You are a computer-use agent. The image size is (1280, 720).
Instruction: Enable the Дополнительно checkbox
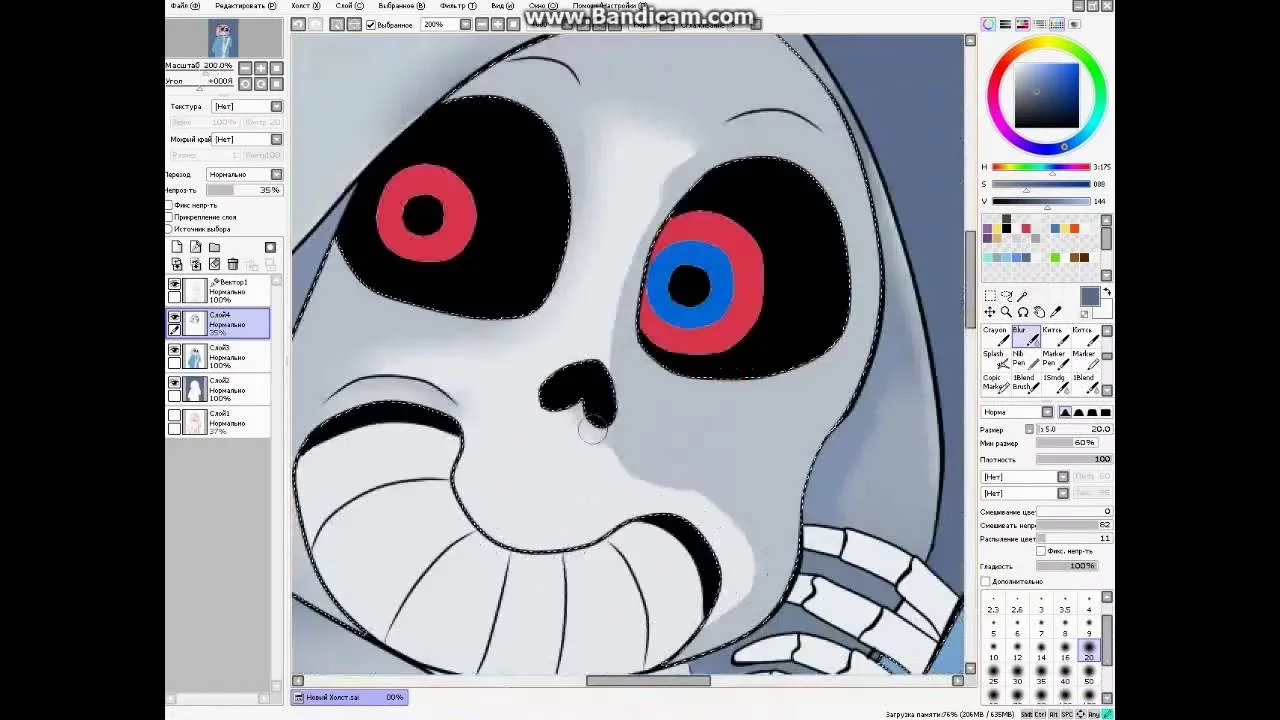986,581
